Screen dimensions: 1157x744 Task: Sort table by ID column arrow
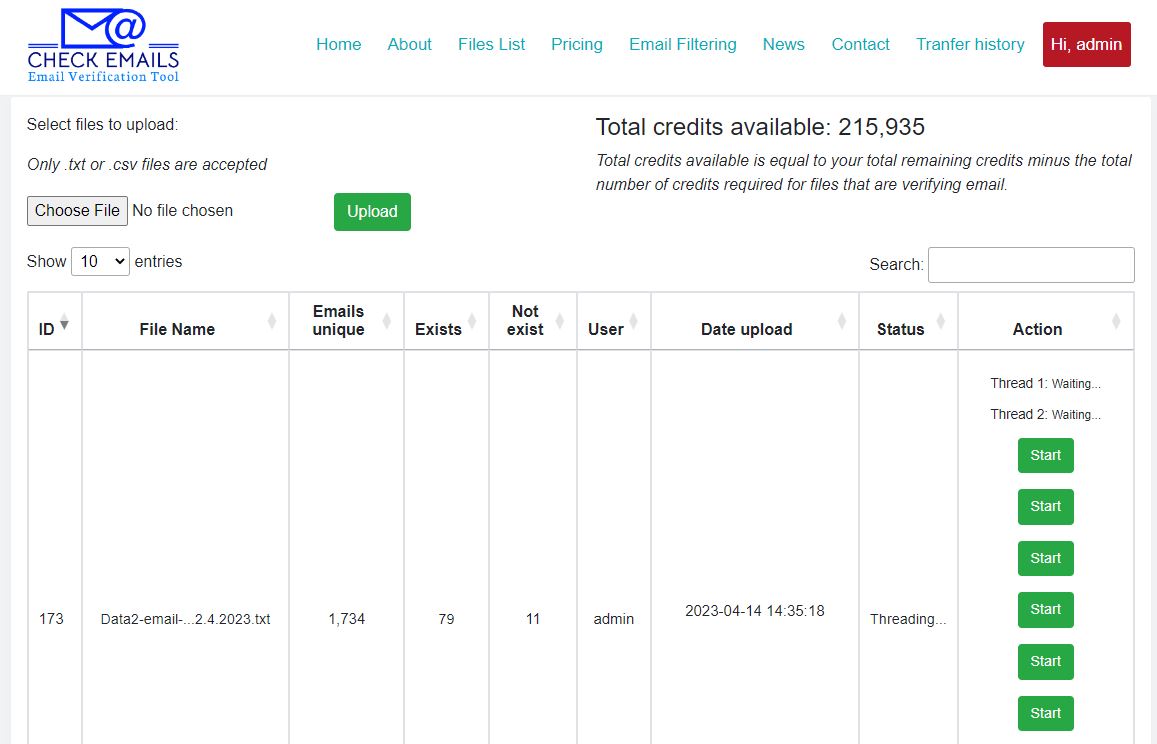click(x=65, y=323)
